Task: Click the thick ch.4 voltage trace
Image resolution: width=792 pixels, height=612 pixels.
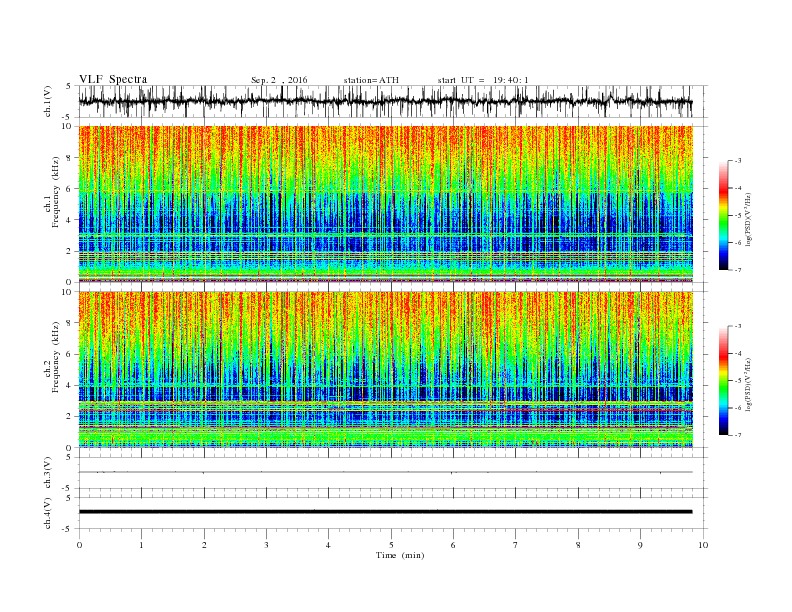Action: tap(386, 512)
